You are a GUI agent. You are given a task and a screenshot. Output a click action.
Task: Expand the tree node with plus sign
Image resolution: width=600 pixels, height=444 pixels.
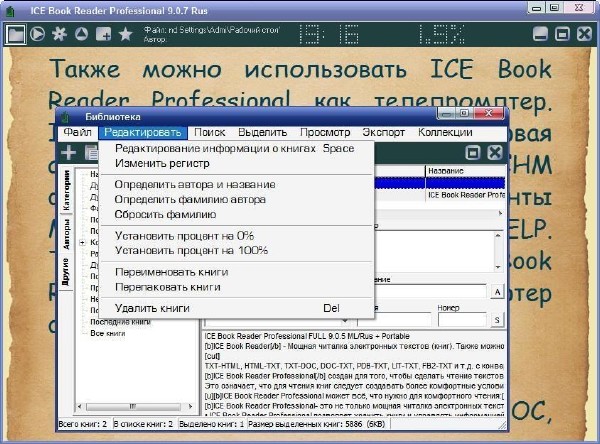point(84,241)
